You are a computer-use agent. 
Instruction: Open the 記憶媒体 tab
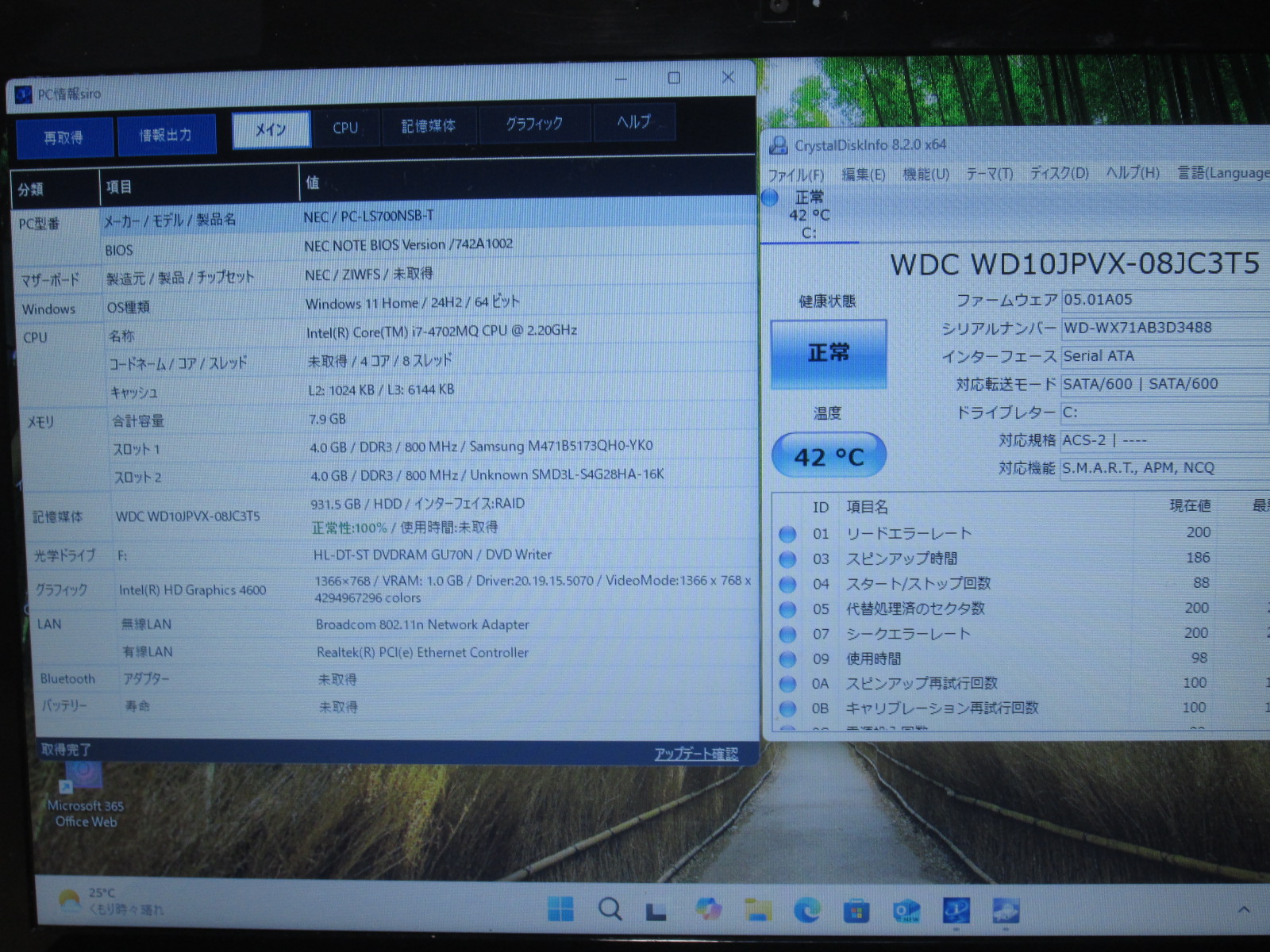point(429,126)
